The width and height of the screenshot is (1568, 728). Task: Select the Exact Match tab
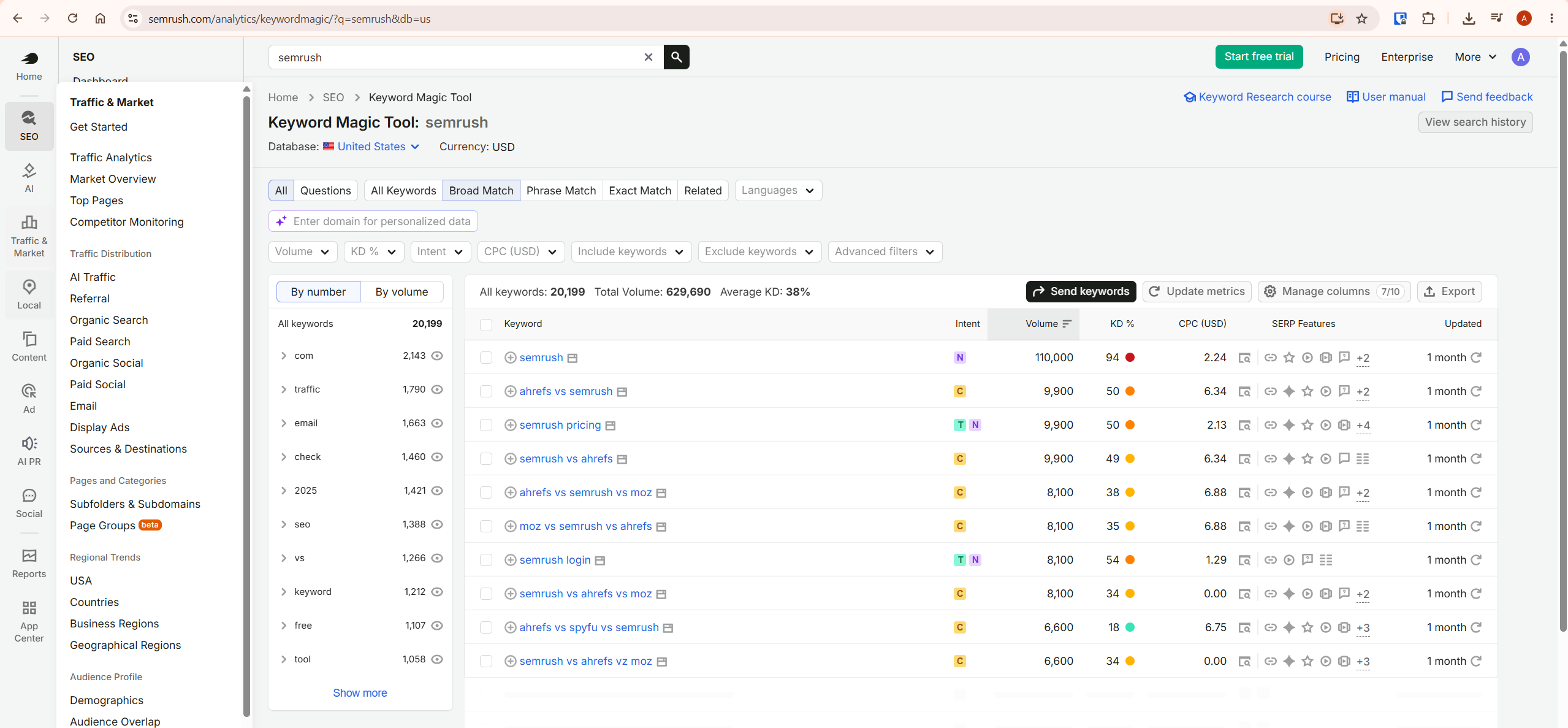click(x=640, y=190)
